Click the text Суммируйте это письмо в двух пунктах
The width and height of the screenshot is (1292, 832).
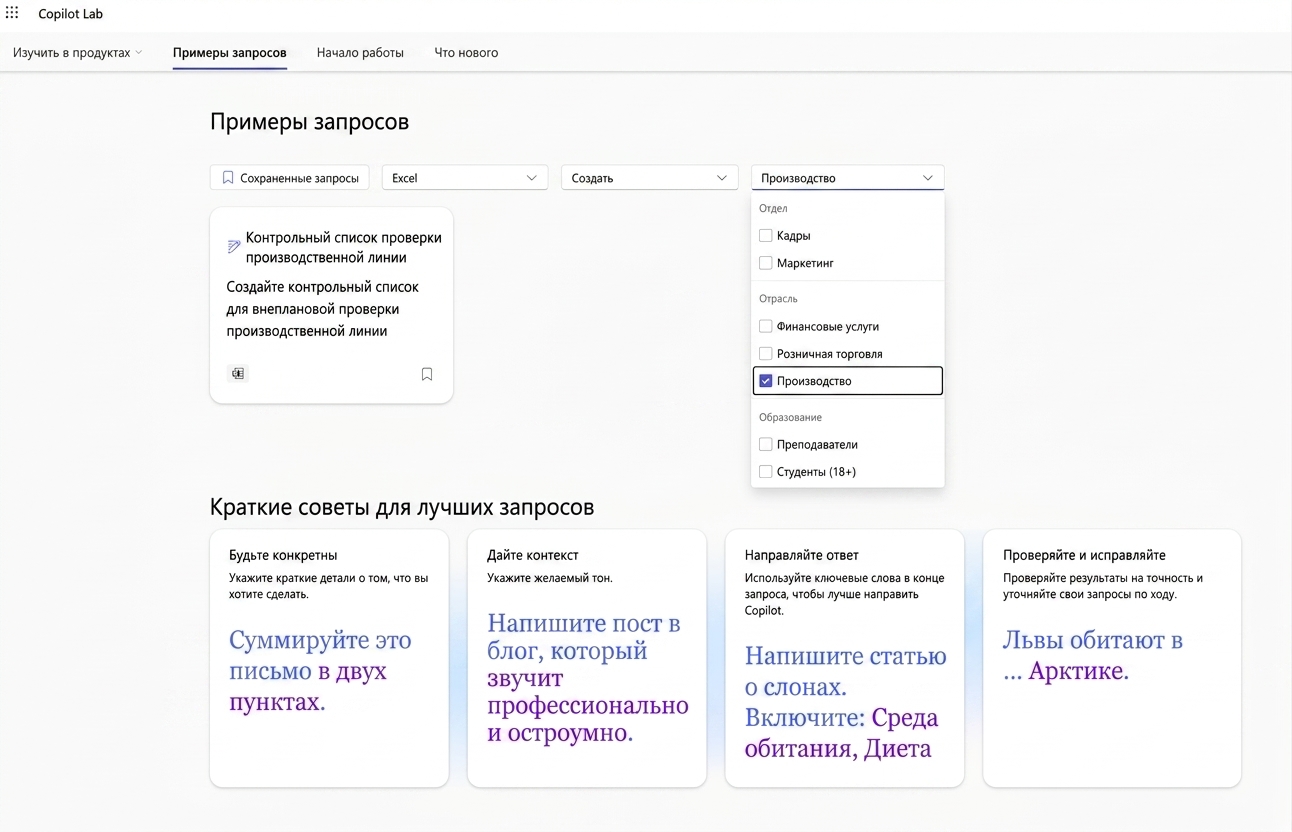320,671
